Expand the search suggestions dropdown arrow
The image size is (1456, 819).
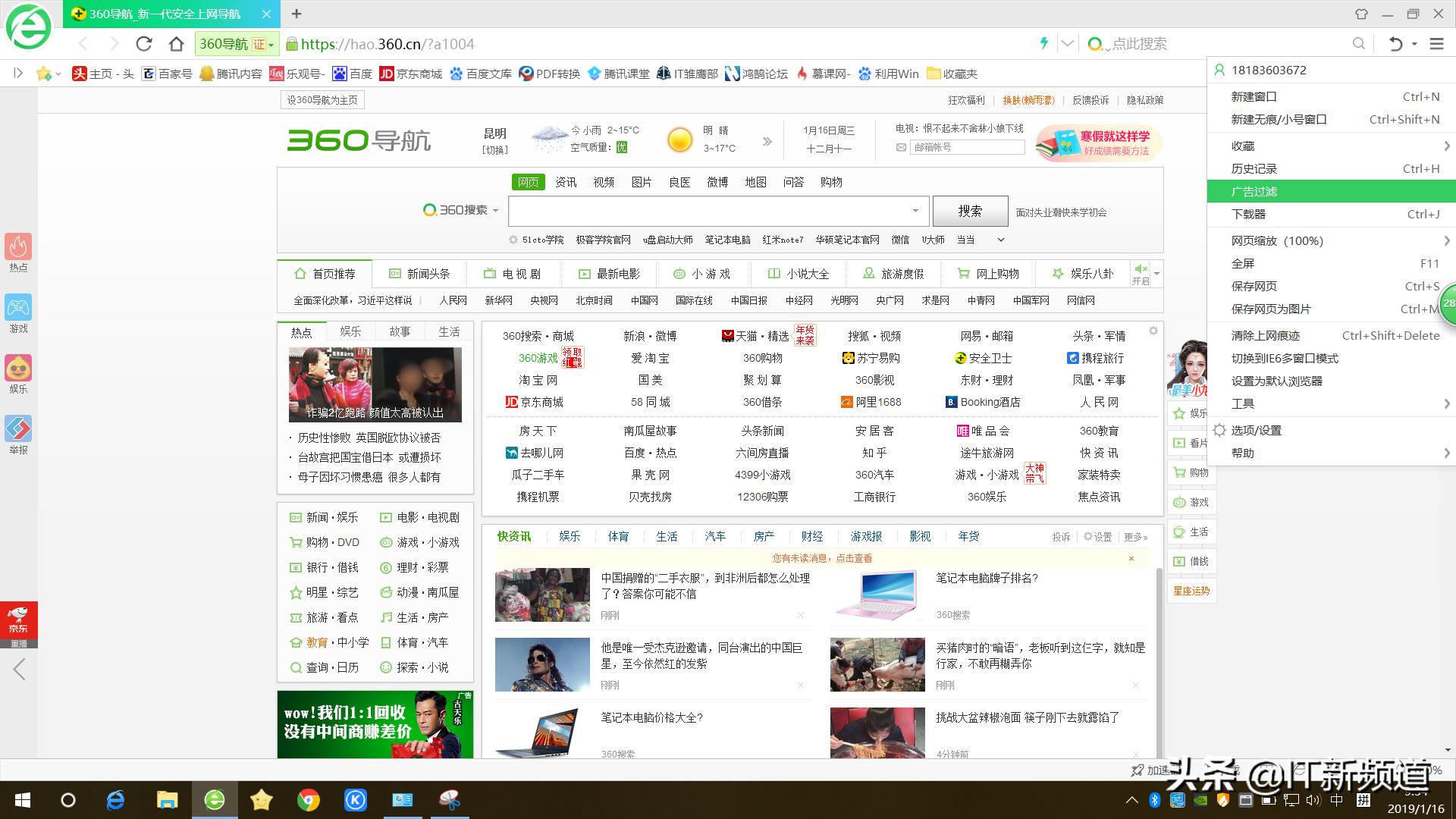(x=916, y=211)
